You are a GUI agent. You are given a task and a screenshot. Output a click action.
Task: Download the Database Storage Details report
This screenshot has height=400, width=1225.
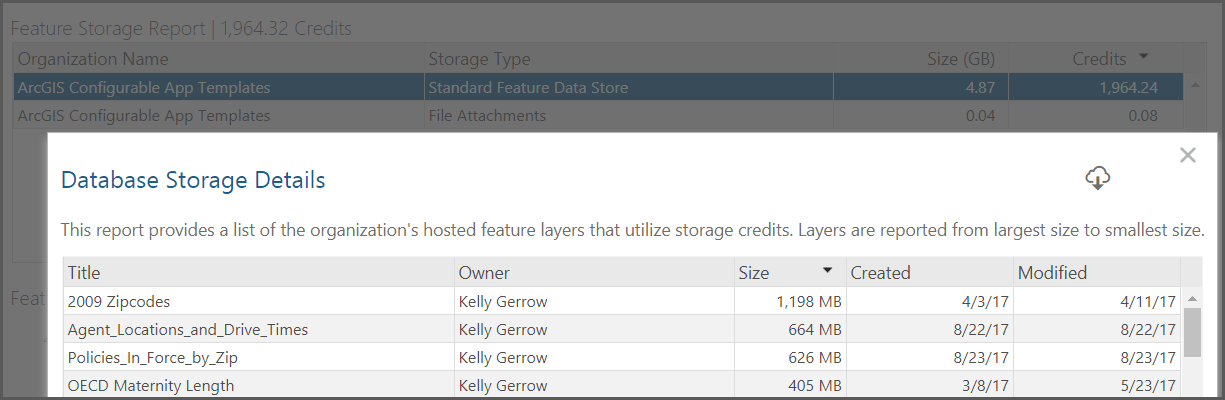click(1098, 178)
